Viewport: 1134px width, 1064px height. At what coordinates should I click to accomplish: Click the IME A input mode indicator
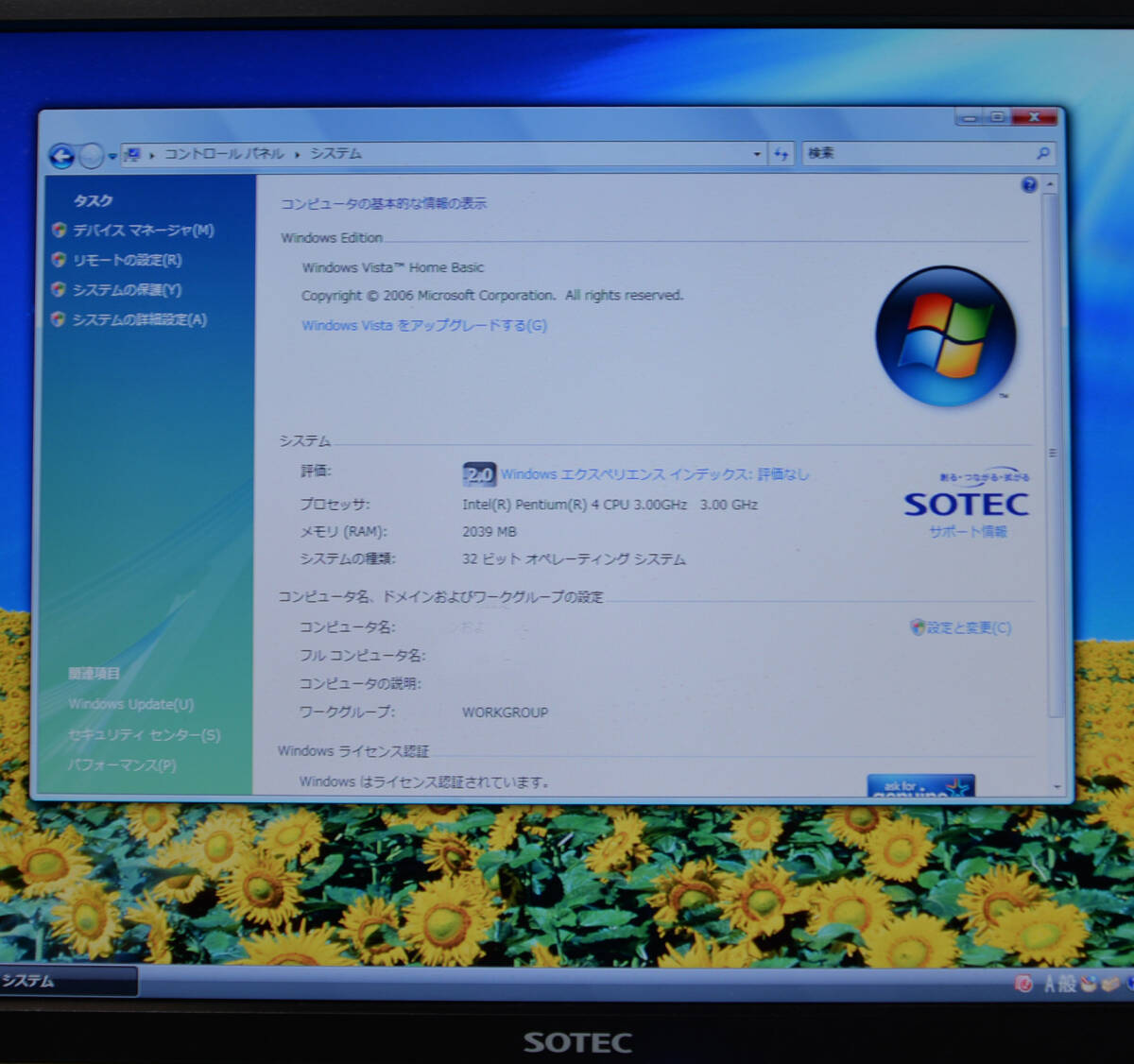[1050, 984]
